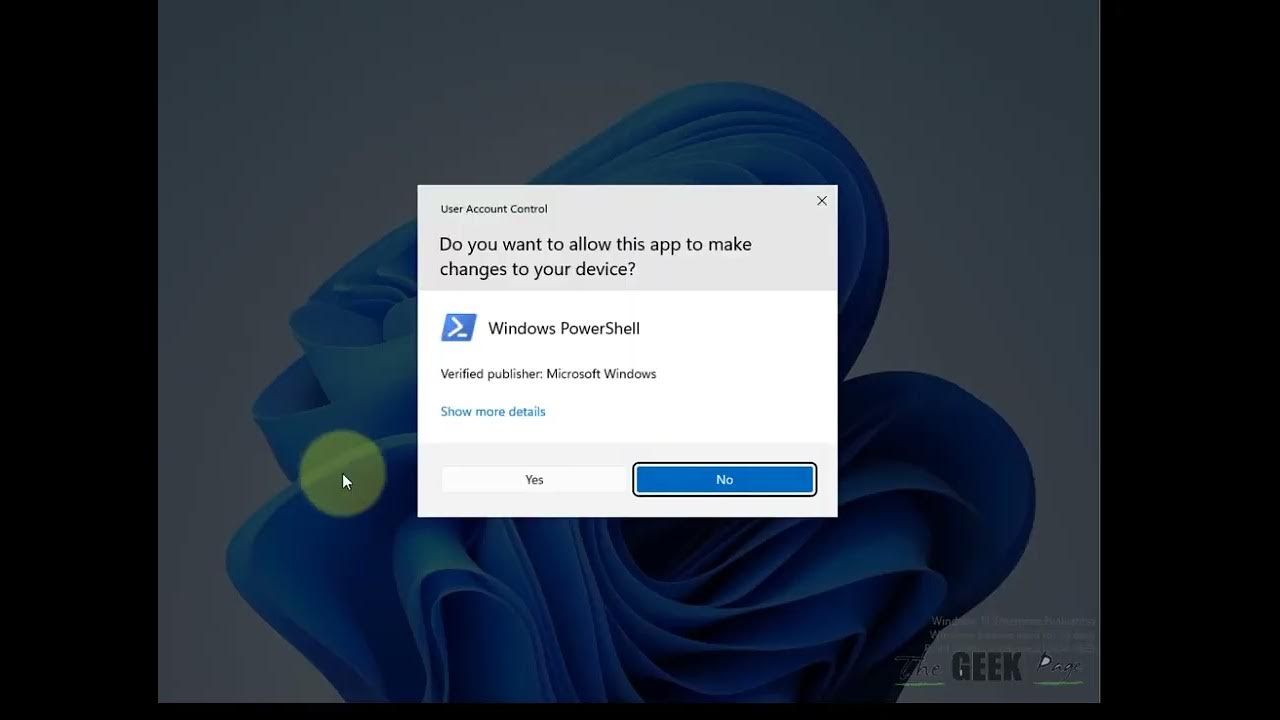Close the User Account Control dialog
The width and height of the screenshot is (1280, 720).
[x=822, y=201]
